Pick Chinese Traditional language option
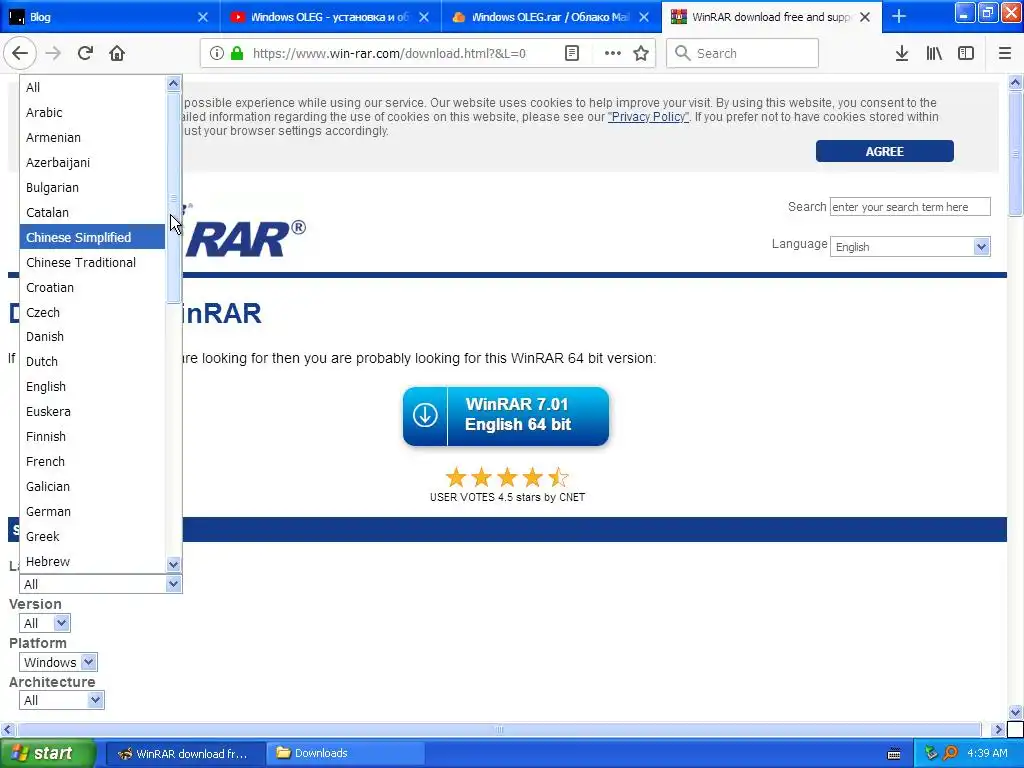The height and width of the screenshot is (768, 1024). coord(92,263)
